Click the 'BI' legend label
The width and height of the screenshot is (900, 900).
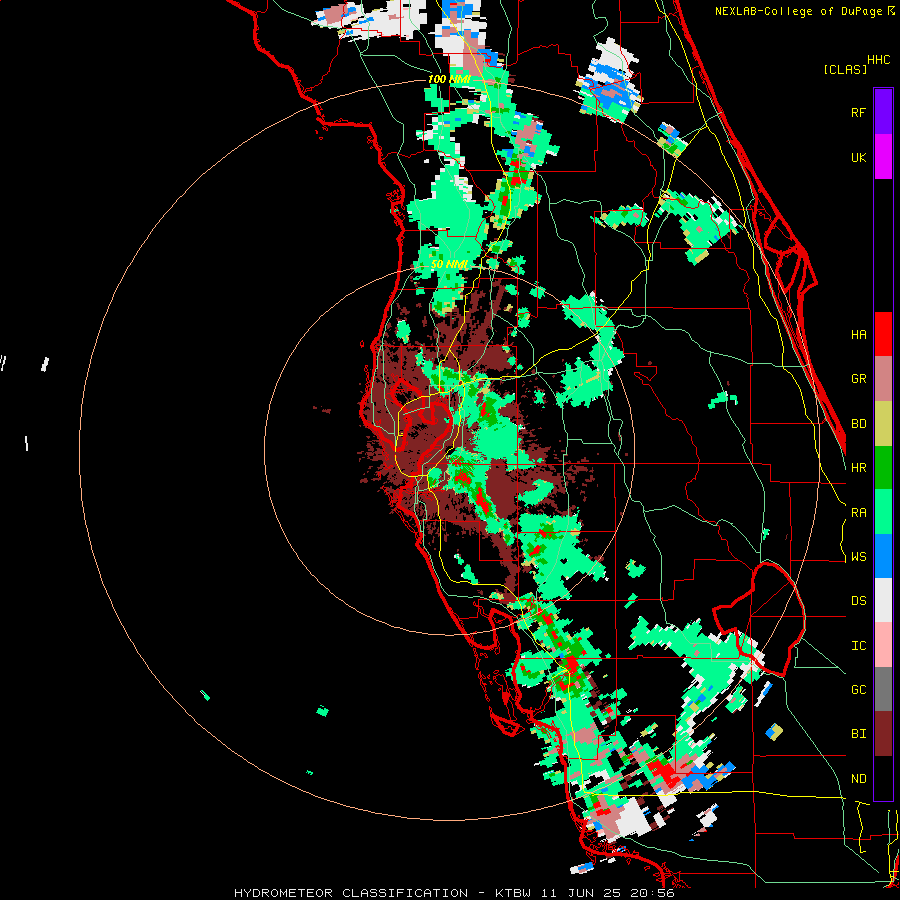click(x=858, y=734)
